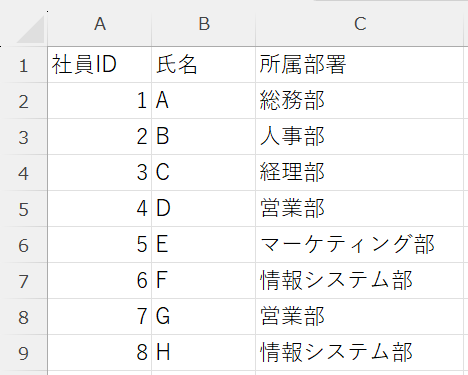
Task: Click the 氏名 header cell
Action: (204, 65)
